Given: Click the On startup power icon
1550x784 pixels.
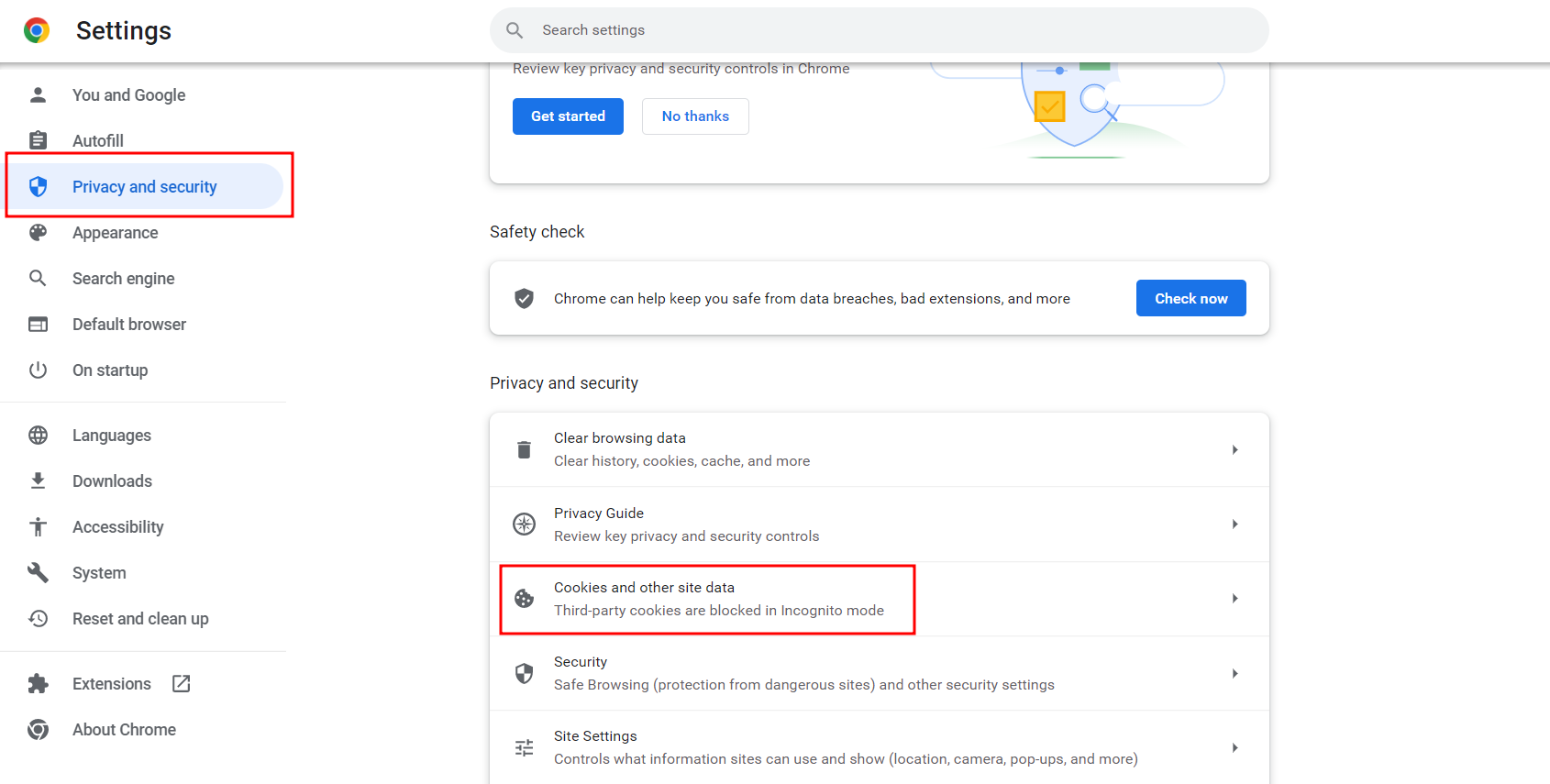Looking at the screenshot, I should (38, 370).
